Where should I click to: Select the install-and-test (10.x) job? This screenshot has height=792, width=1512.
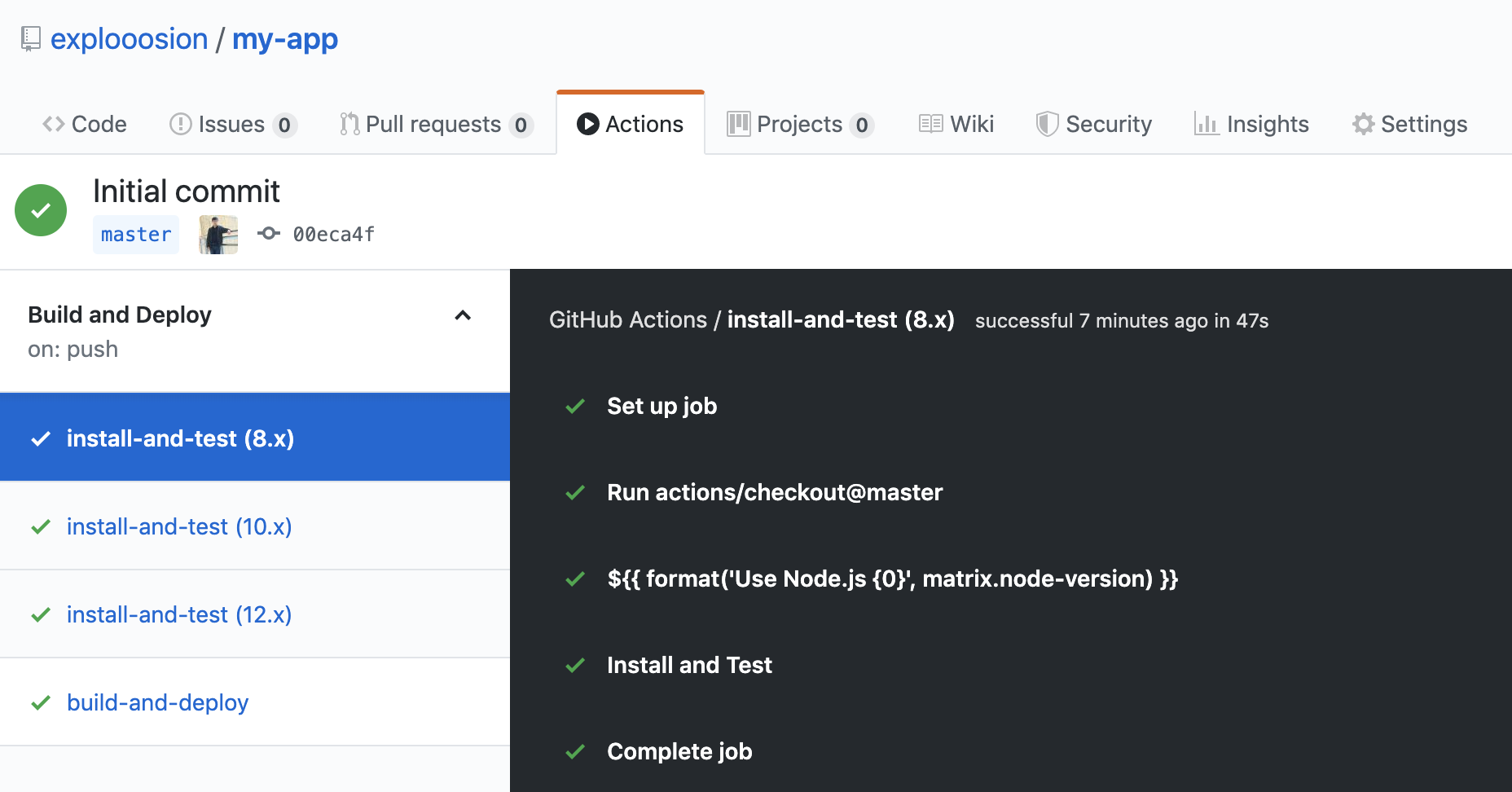click(x=255, y=526)
